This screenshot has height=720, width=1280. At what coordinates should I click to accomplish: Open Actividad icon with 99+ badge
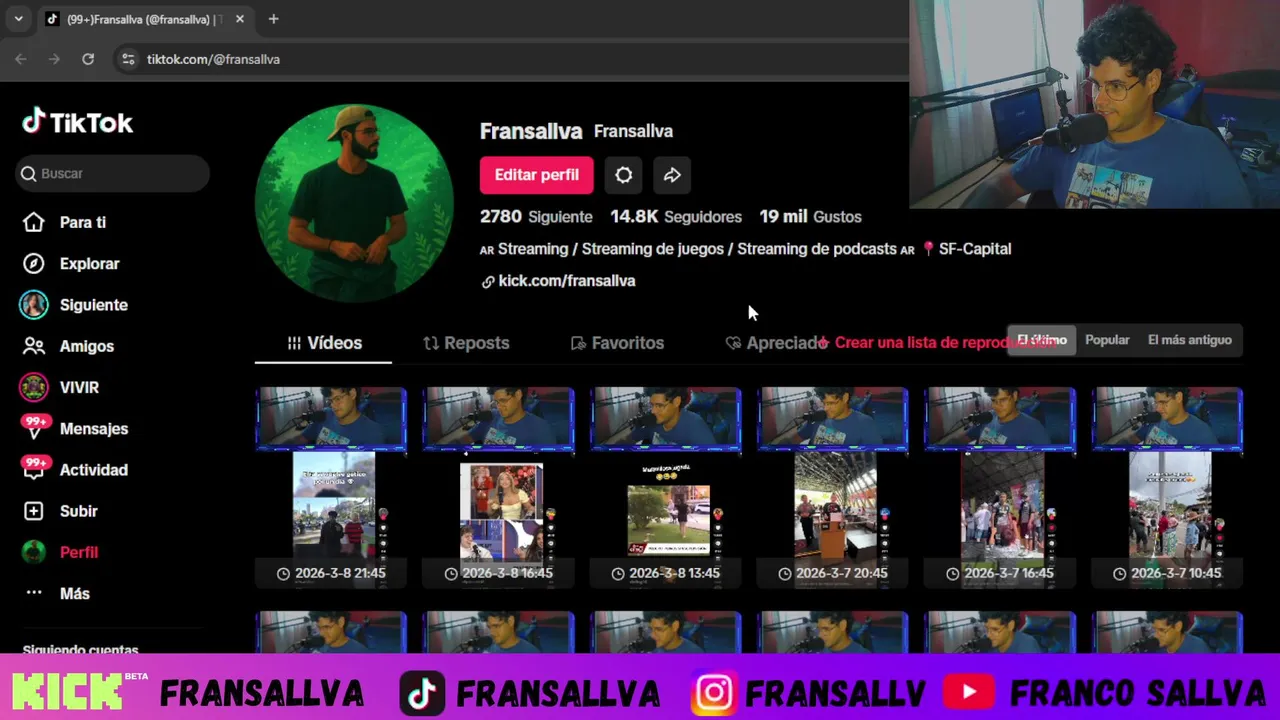click(35, 469)
